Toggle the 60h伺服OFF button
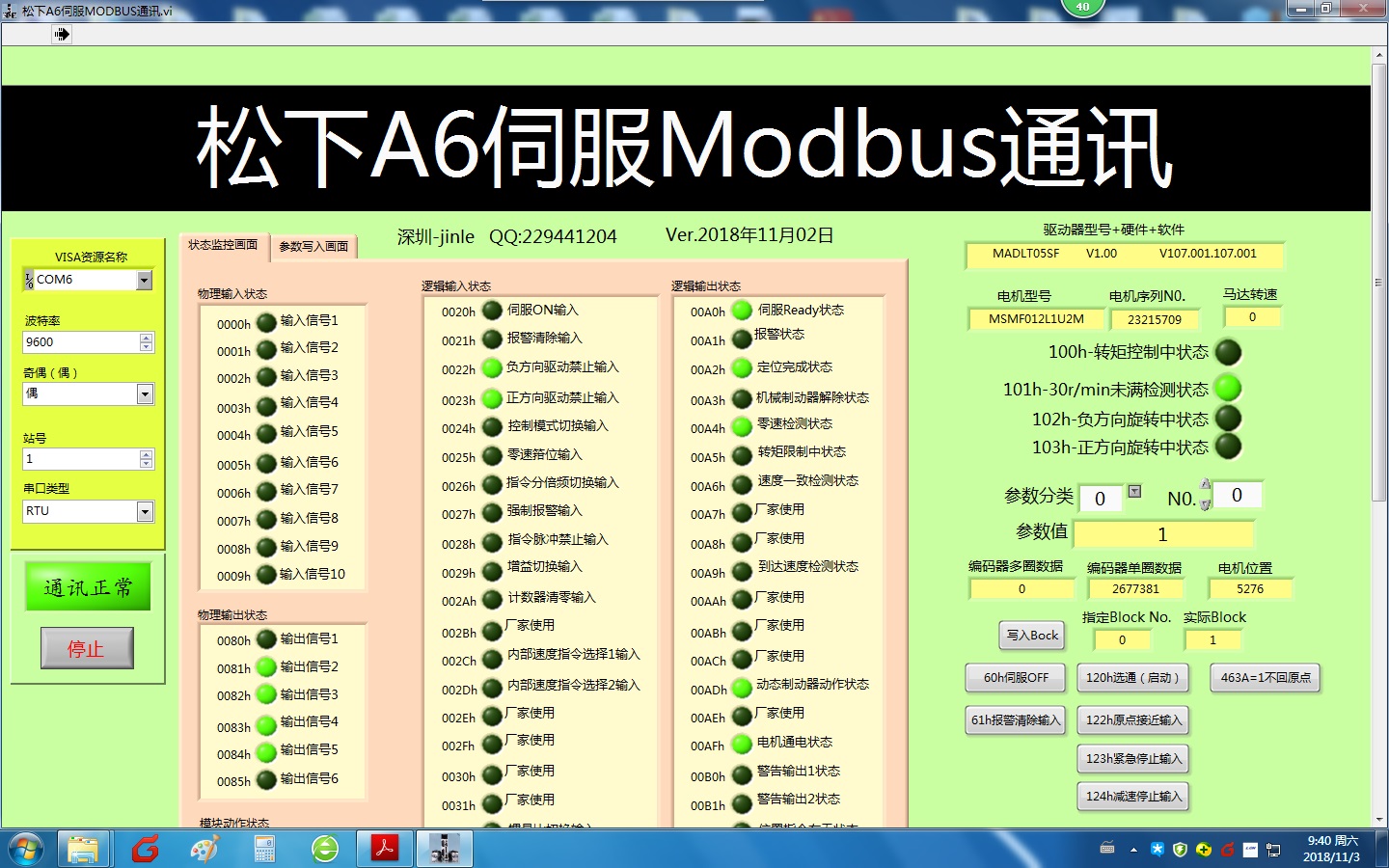The width and height of the screenshot is (1389, 868). coord(1015,678)
